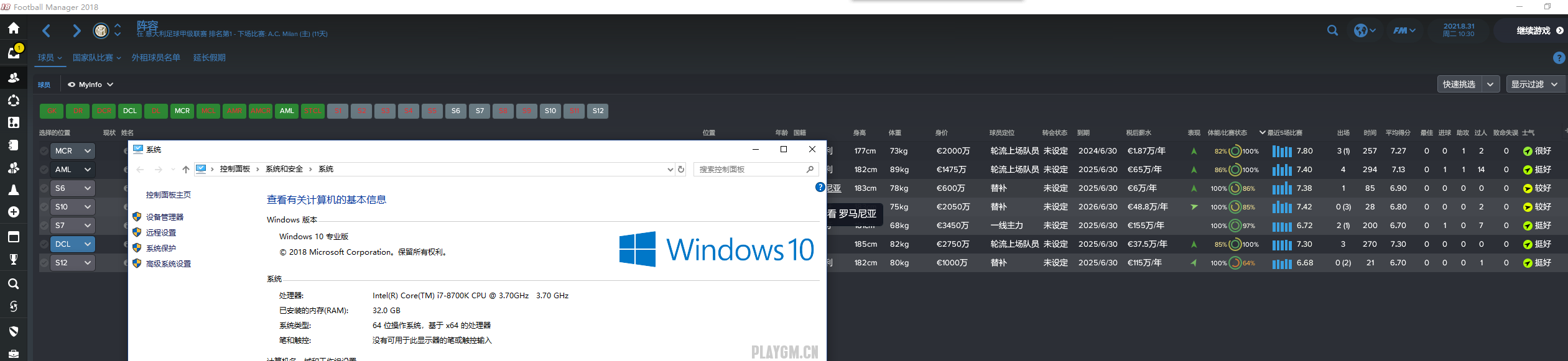
Task: Open the Home screen from the sidebar
Action: point(14,28)
